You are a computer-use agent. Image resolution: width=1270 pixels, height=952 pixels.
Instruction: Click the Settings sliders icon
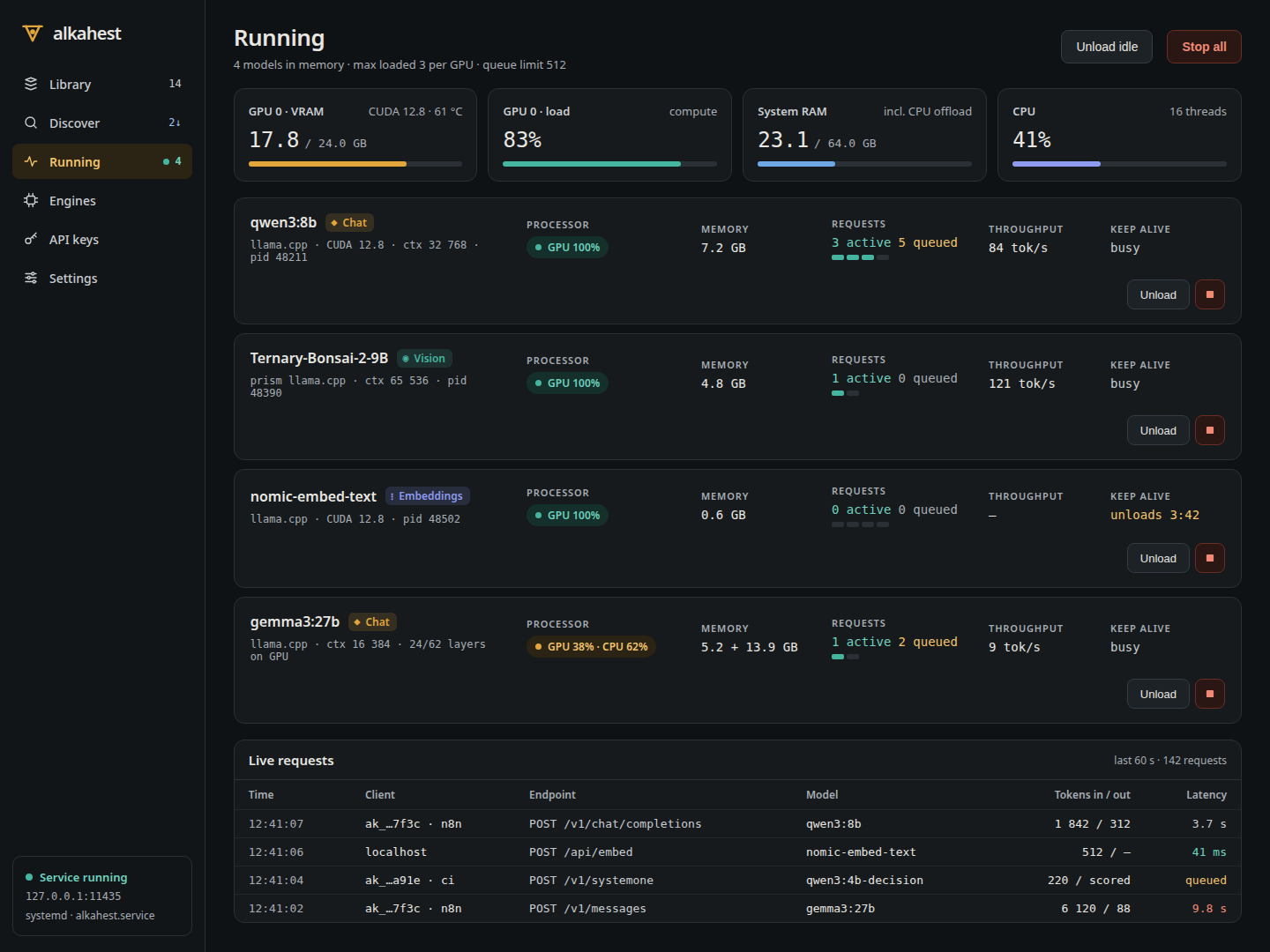[x=31, y=278]
